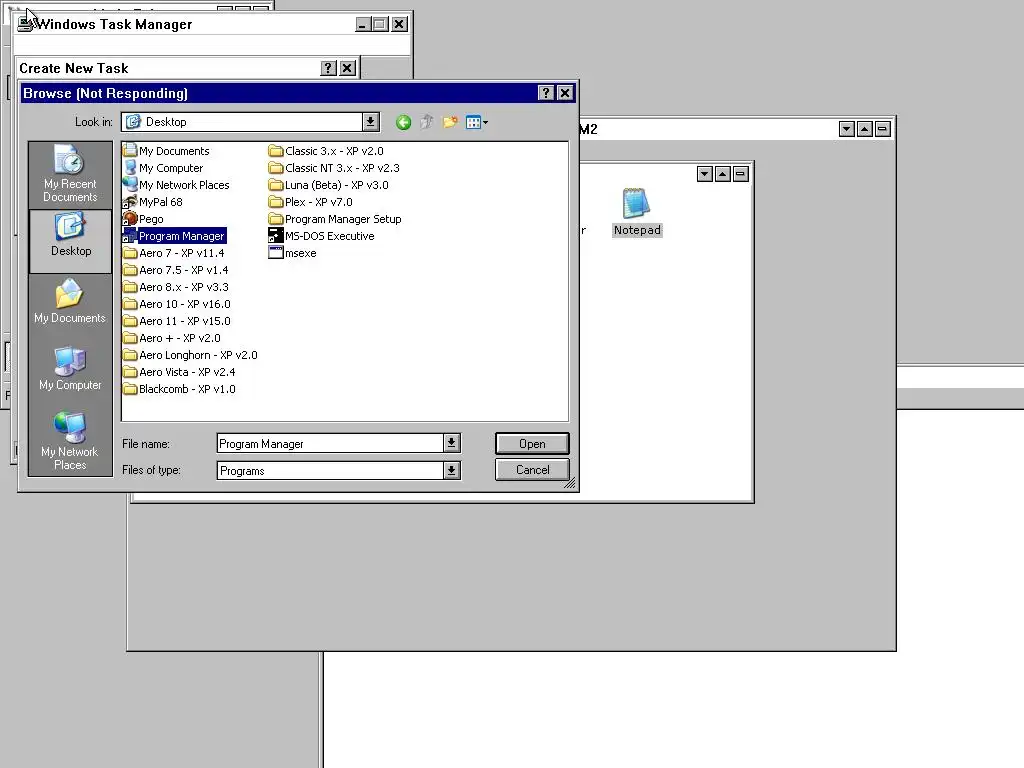Select My Network Places in file list
Viewport: 1024px width, 768px height.
pos(176,185)
